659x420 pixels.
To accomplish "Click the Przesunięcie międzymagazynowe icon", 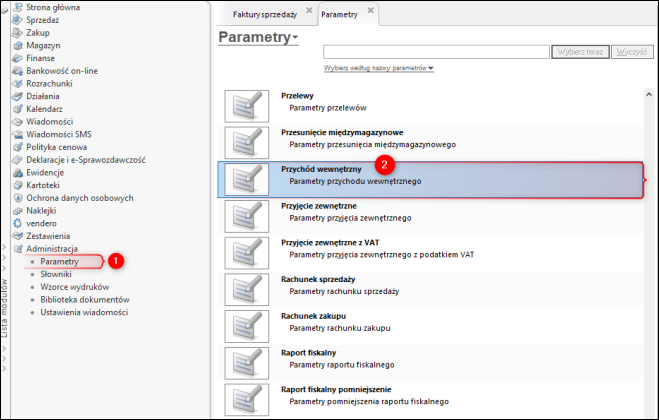I will [x=244, y=139].
